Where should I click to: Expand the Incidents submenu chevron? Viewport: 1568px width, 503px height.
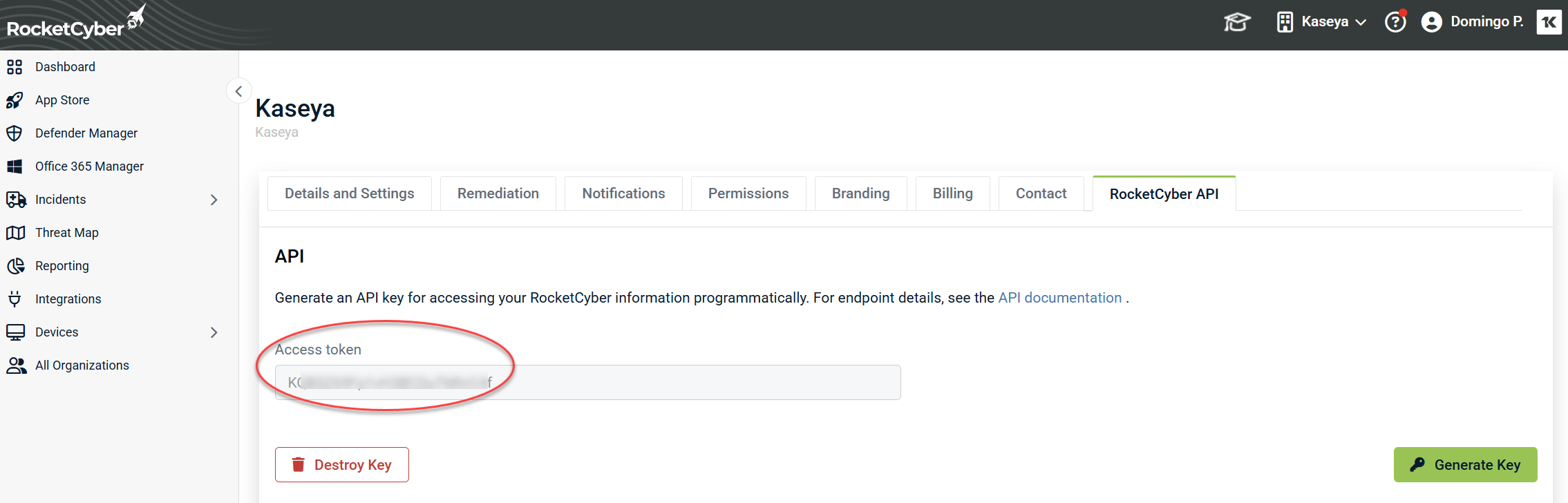pyautogui.click(x=214, y=200)
